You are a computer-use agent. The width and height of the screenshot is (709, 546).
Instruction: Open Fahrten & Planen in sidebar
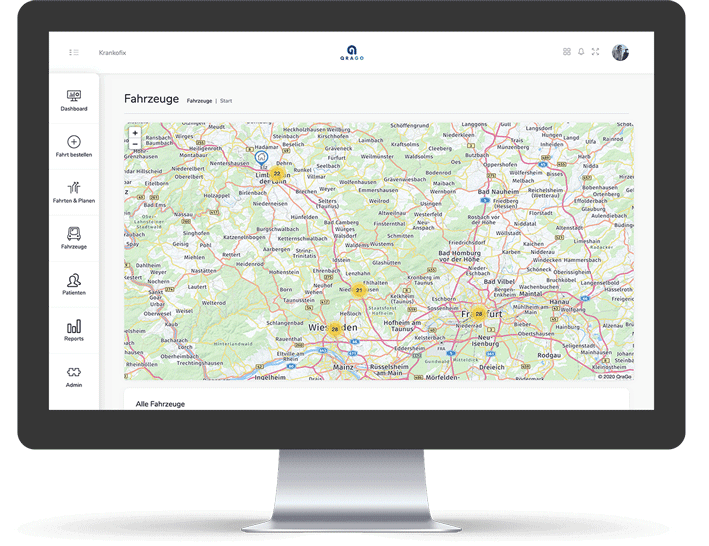(73, 188)
